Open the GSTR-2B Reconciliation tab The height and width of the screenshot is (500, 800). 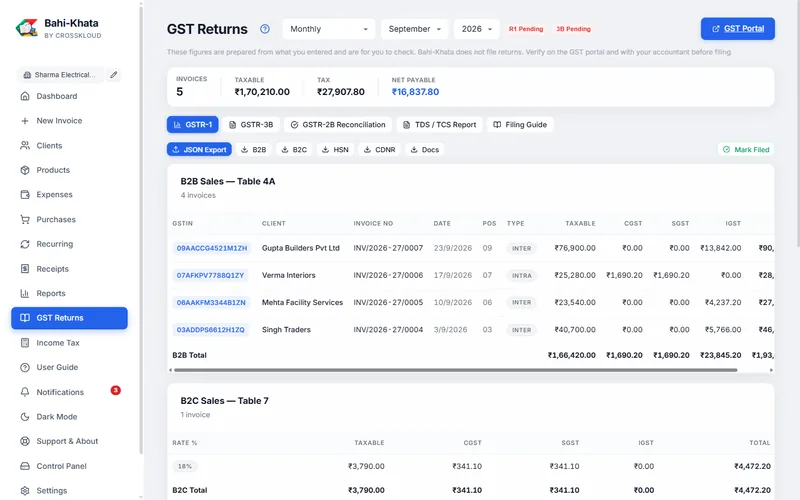338,124
